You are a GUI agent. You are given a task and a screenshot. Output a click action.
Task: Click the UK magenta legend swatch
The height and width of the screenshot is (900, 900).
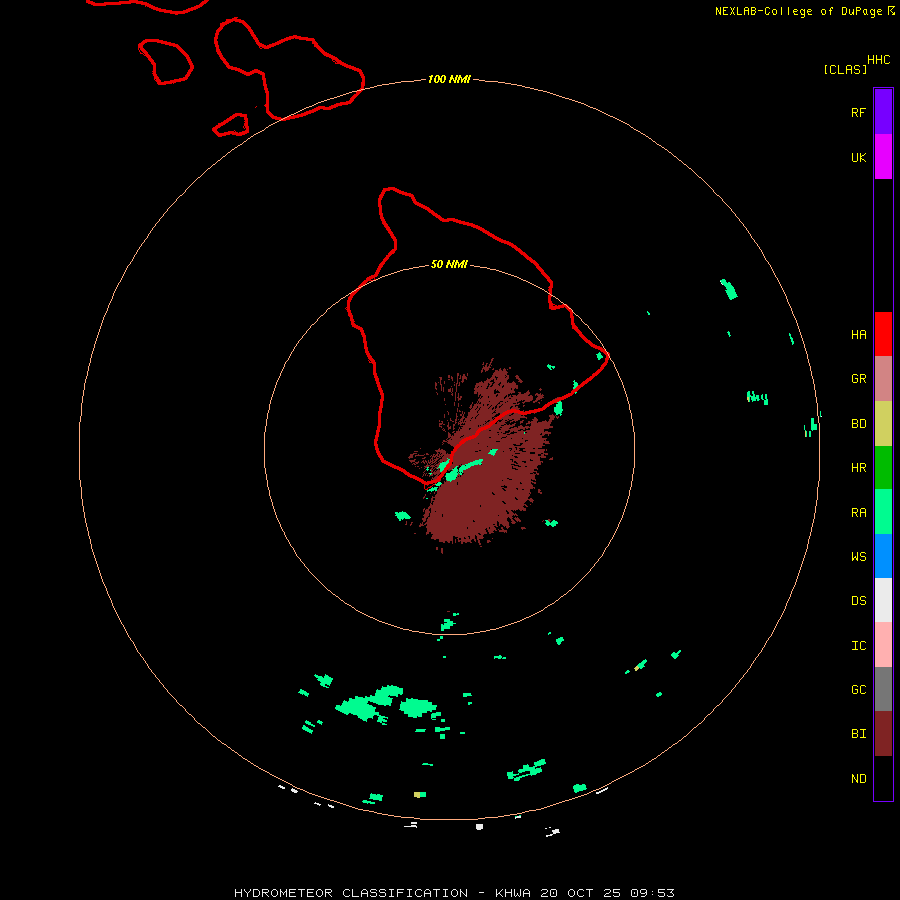[883, 157]
